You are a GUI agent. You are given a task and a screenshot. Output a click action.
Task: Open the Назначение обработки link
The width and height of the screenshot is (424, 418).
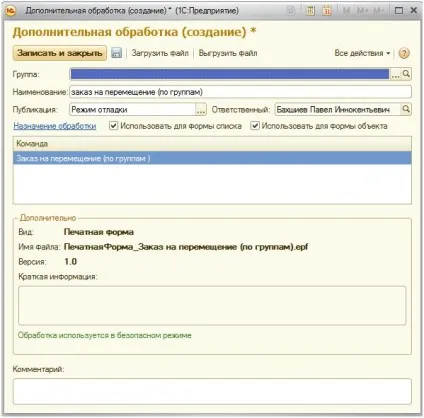(x=55, y=126)
